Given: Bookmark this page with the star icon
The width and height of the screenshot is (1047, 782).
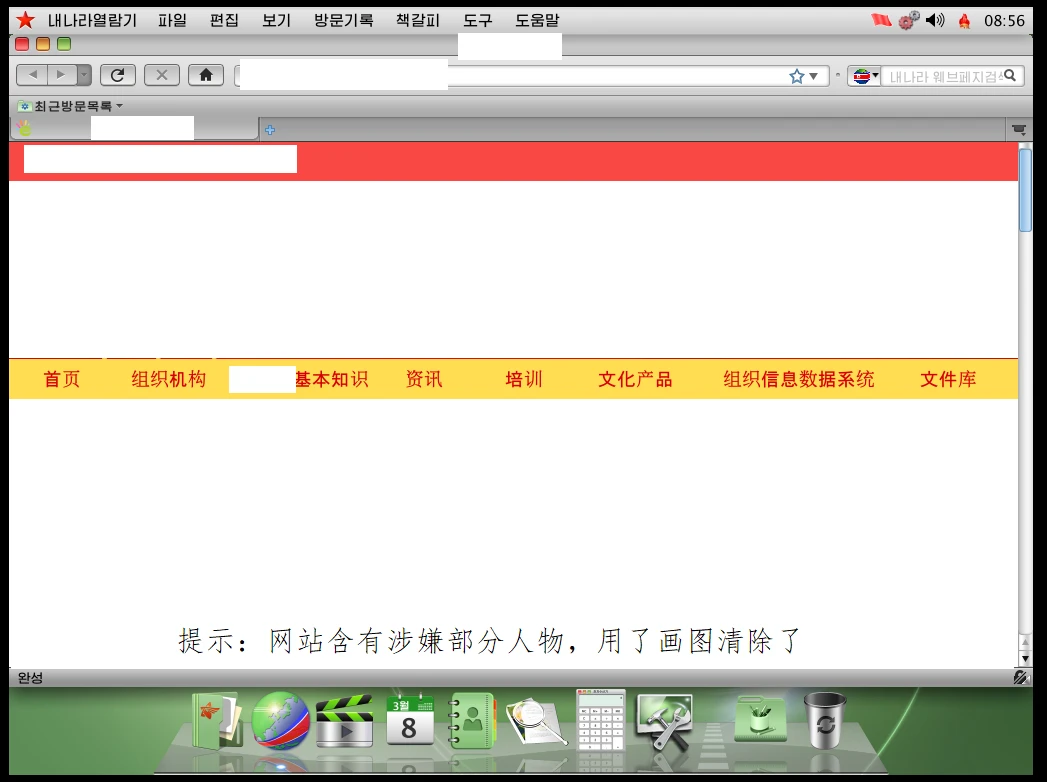Looking at the screenshot, I should pyautogui.click(x=796, y=76).
